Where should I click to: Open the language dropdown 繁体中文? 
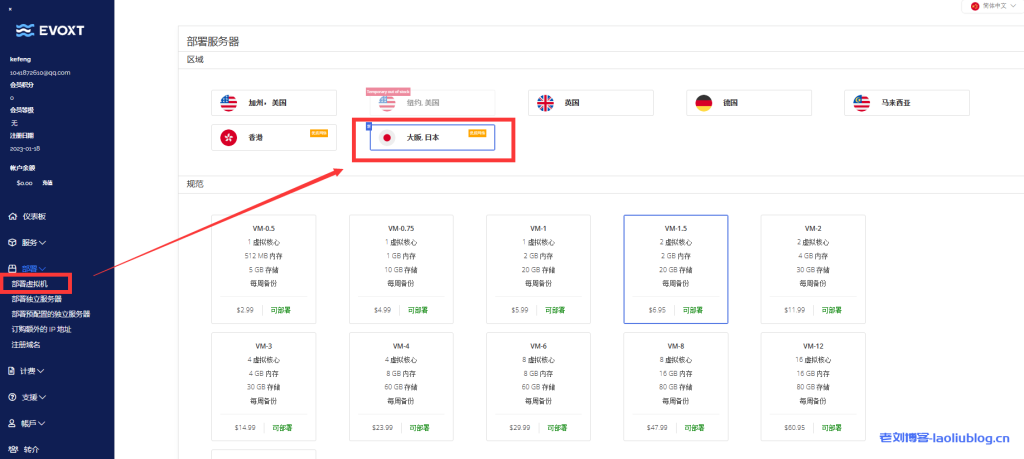point(991,6)
